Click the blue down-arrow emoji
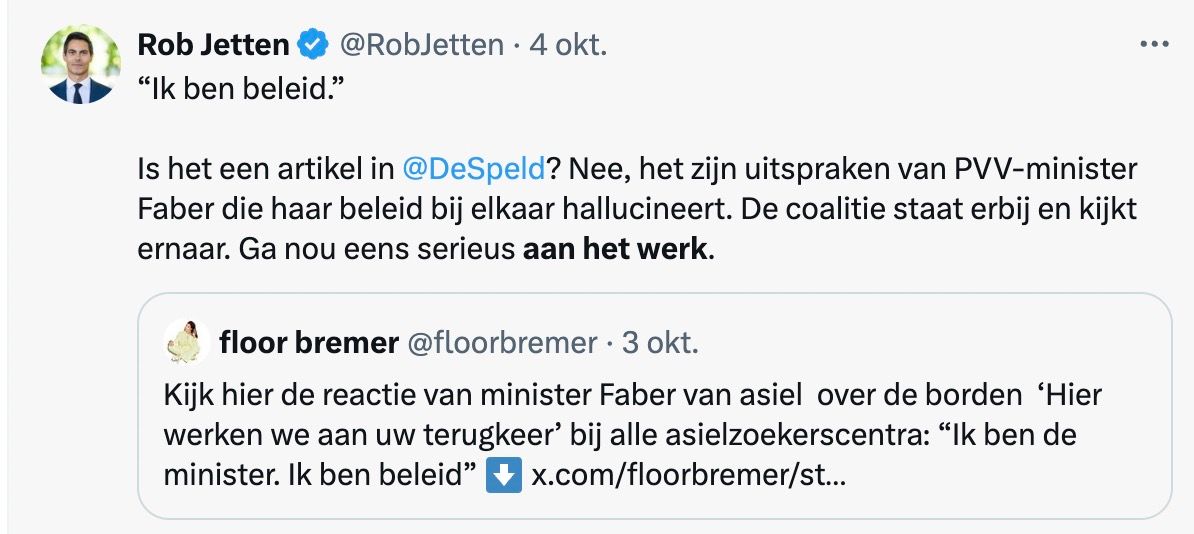 503,476
